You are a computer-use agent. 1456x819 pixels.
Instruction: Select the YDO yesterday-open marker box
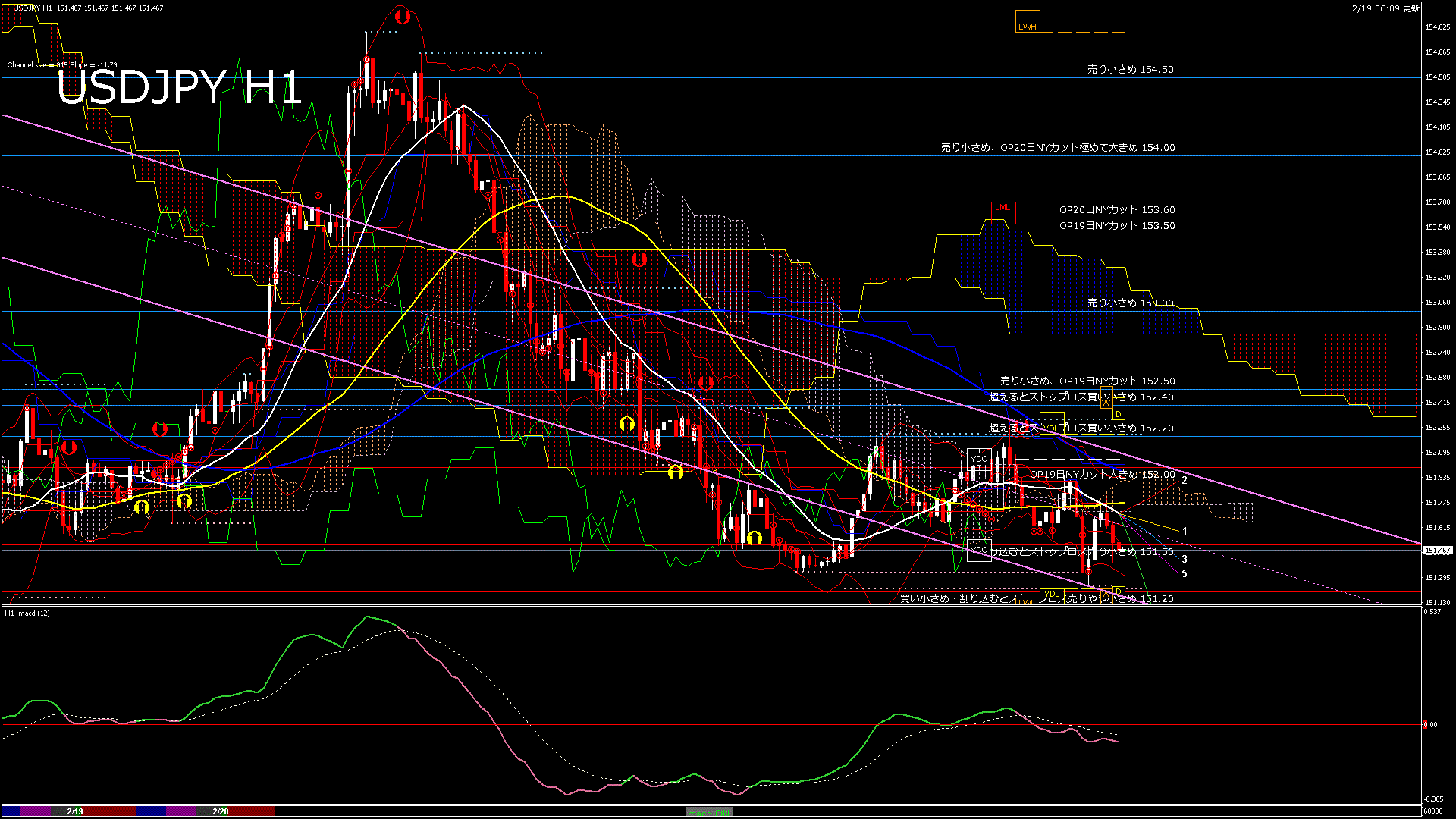point(979,550)
